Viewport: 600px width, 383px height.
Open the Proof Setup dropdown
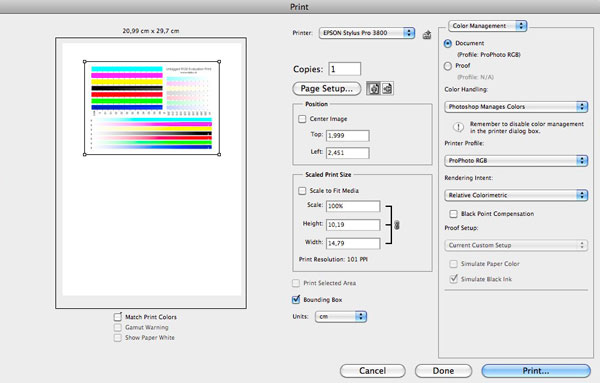click(516, 245)
